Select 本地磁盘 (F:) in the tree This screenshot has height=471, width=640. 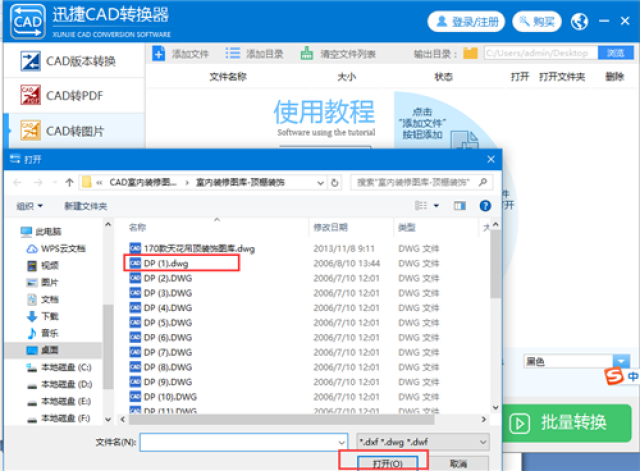pos(59,418)
